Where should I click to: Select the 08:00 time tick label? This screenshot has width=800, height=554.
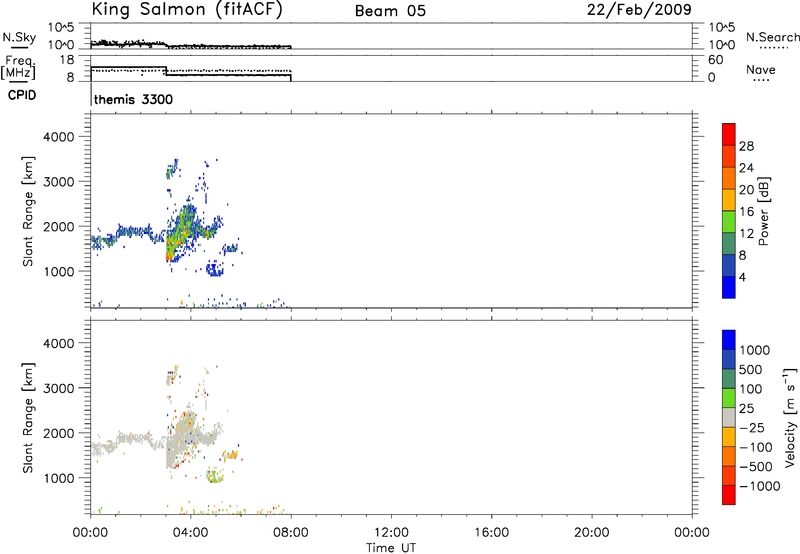point(291,533)
